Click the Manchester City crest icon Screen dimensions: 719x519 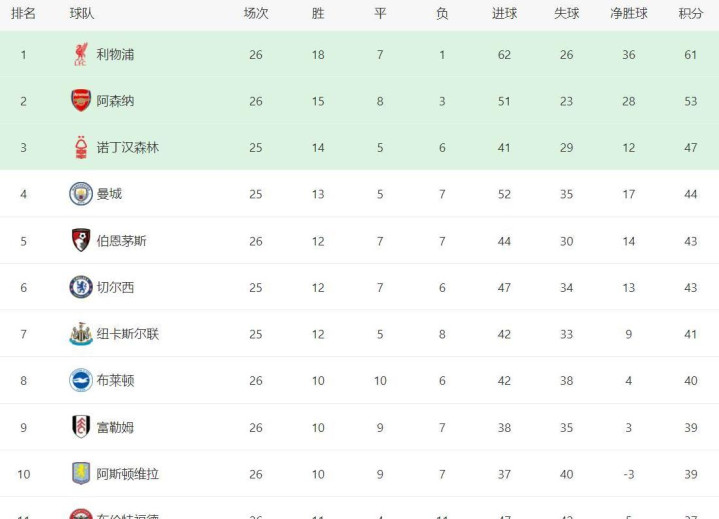coord(81,194)
